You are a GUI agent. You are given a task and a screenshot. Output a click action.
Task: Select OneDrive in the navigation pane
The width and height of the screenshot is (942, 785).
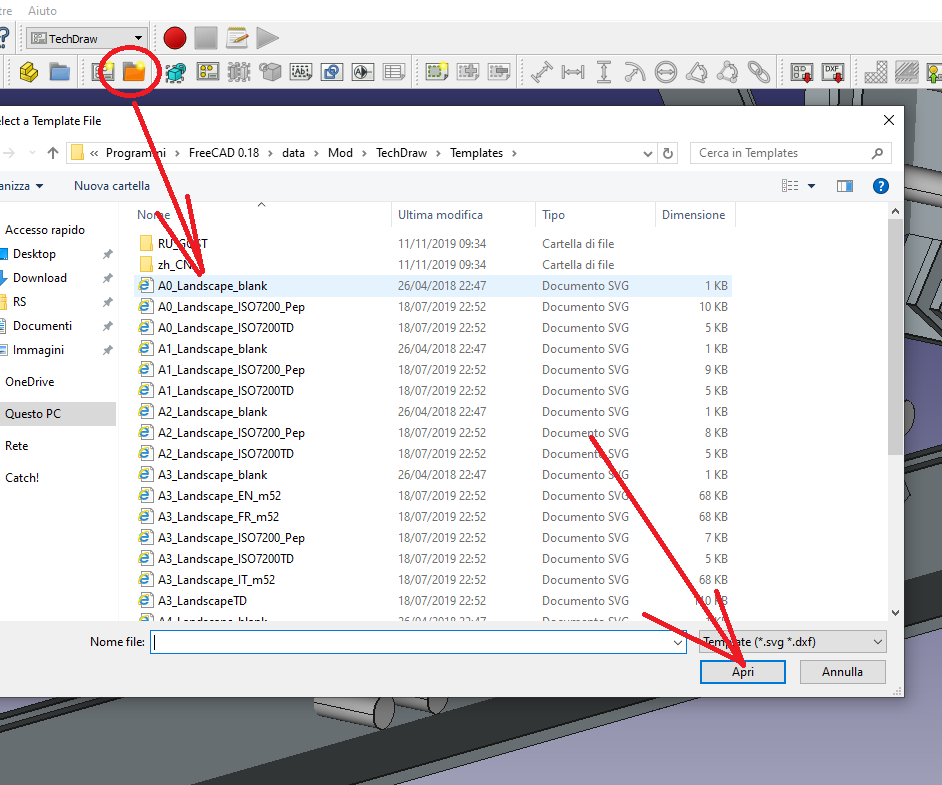pos(29,382)
